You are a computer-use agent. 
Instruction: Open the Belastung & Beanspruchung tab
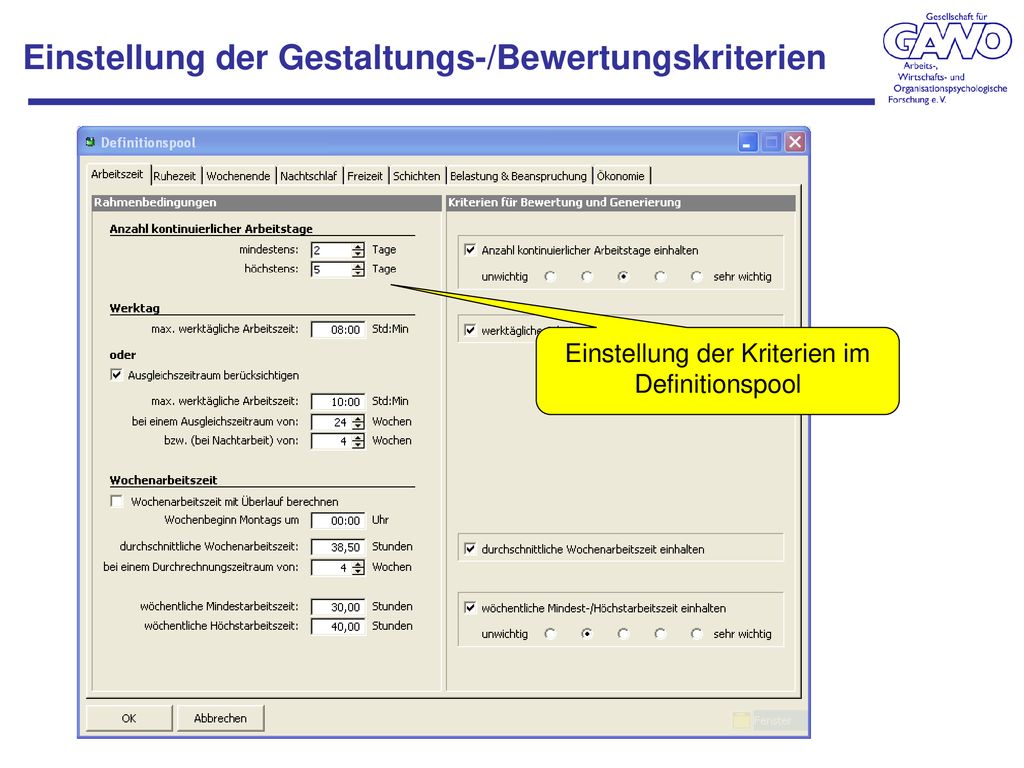click(x=518, y=176)
